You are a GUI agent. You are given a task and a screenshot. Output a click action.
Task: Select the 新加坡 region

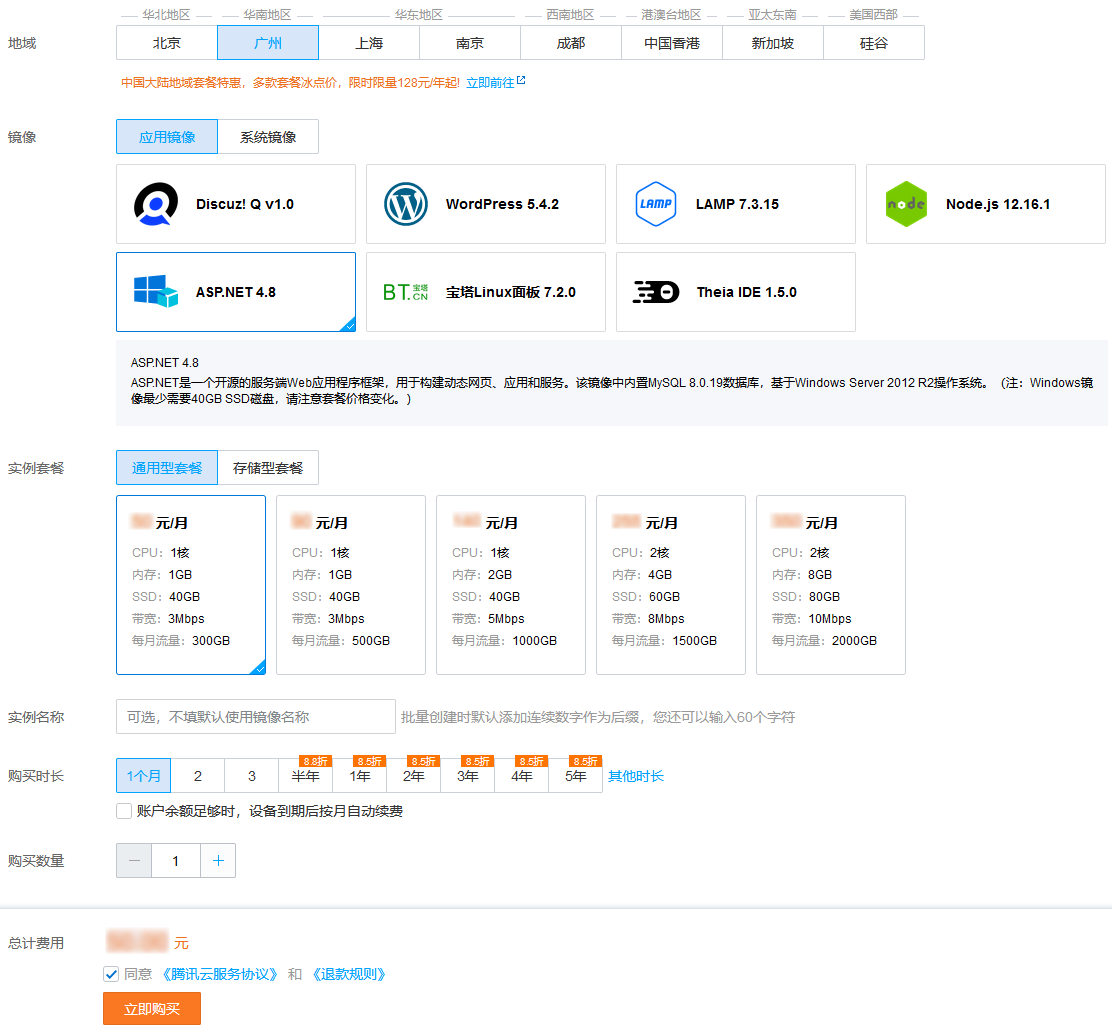773,43
